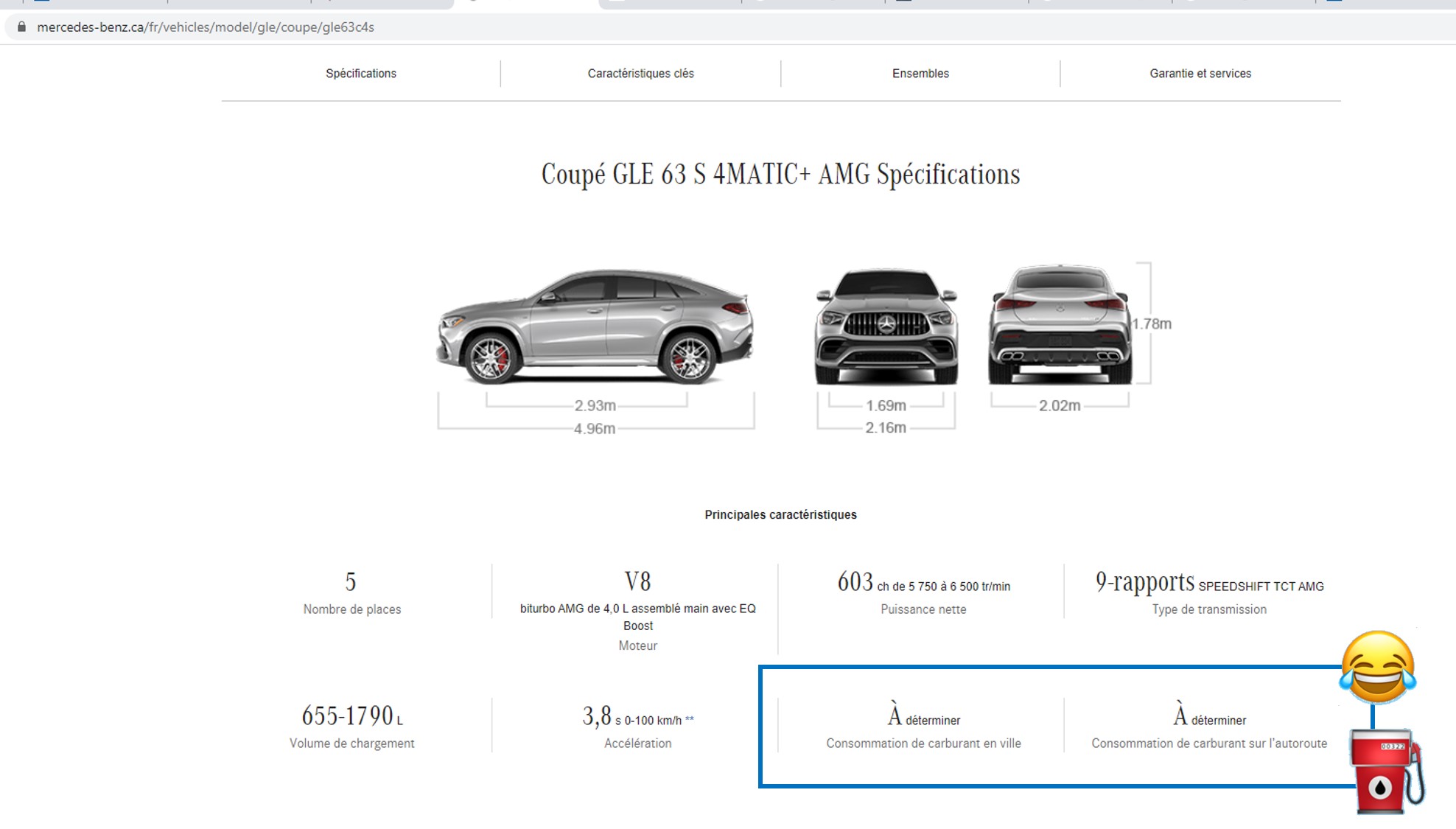The height and width of the screenshot is (829, 1456).
Task: Click the 3,8 s 0-100 km/h value
Action: click(x=632, y=716)
